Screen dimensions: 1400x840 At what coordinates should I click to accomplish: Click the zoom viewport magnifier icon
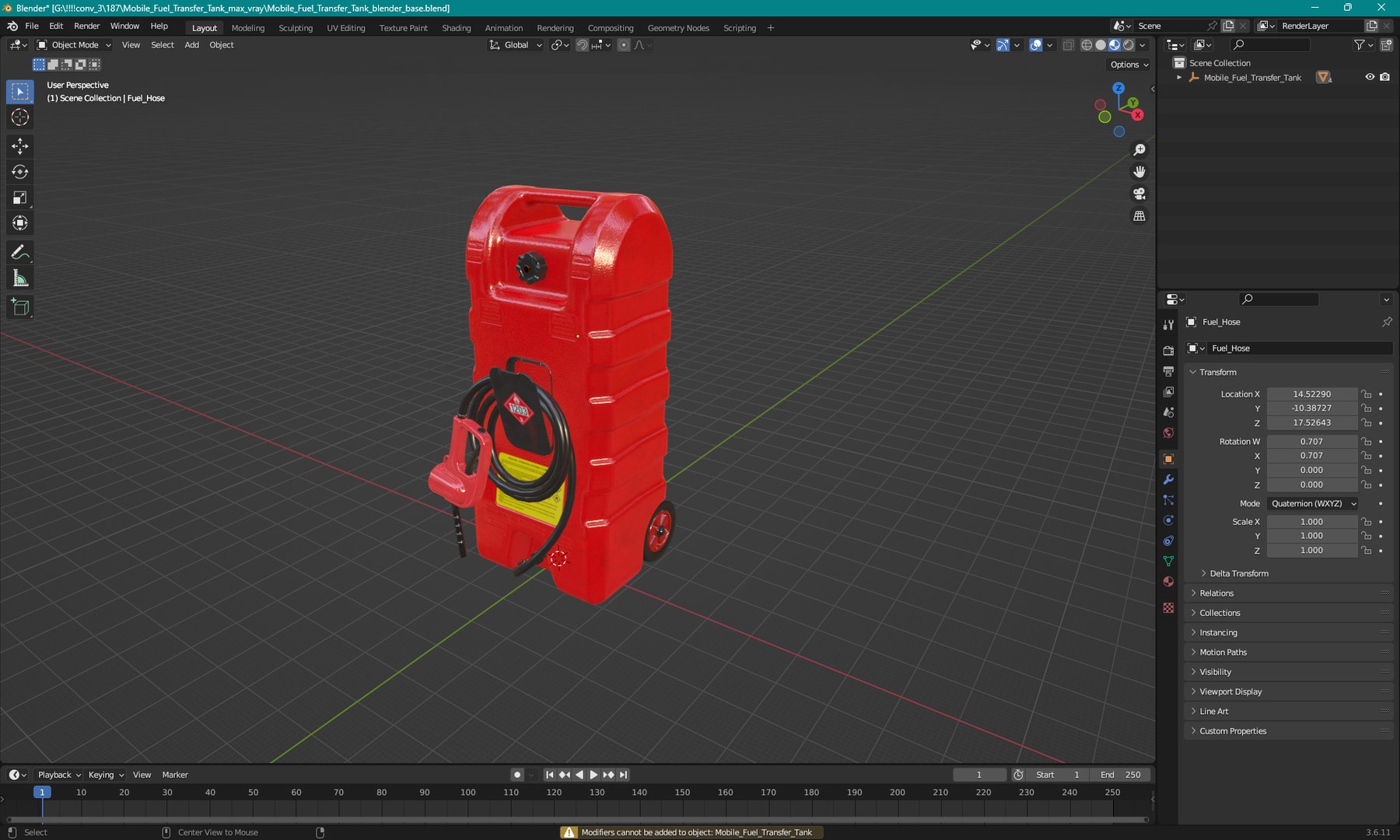click(1139, 149)
